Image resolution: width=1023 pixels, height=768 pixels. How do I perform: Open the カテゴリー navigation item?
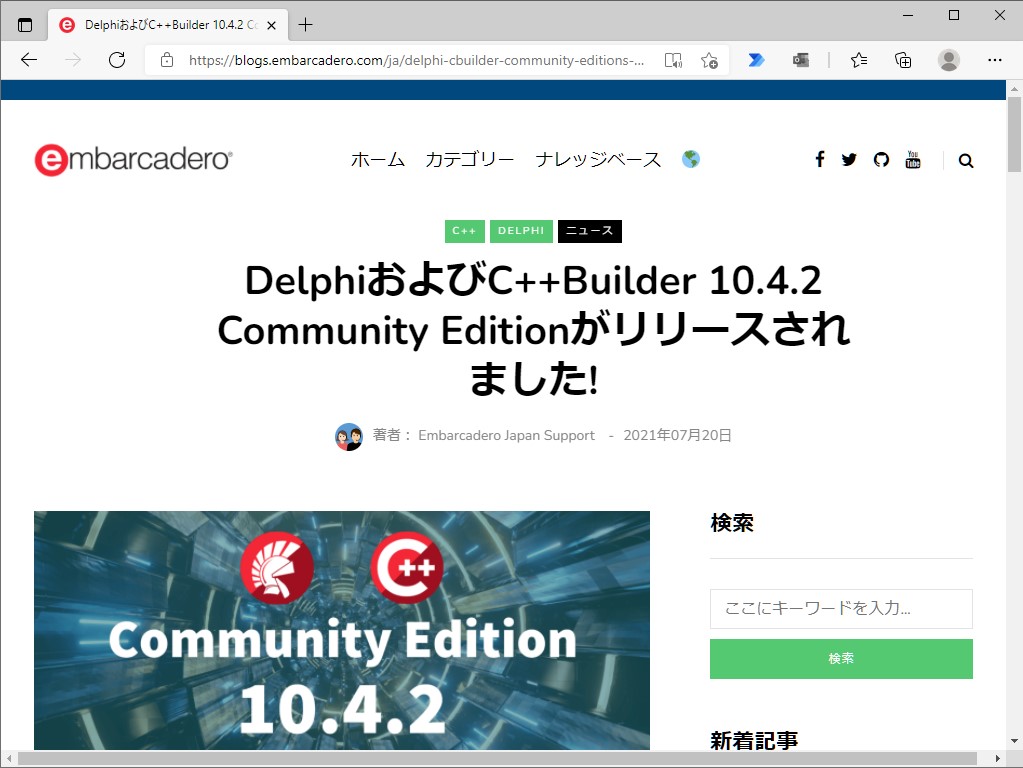pos(469,159)
